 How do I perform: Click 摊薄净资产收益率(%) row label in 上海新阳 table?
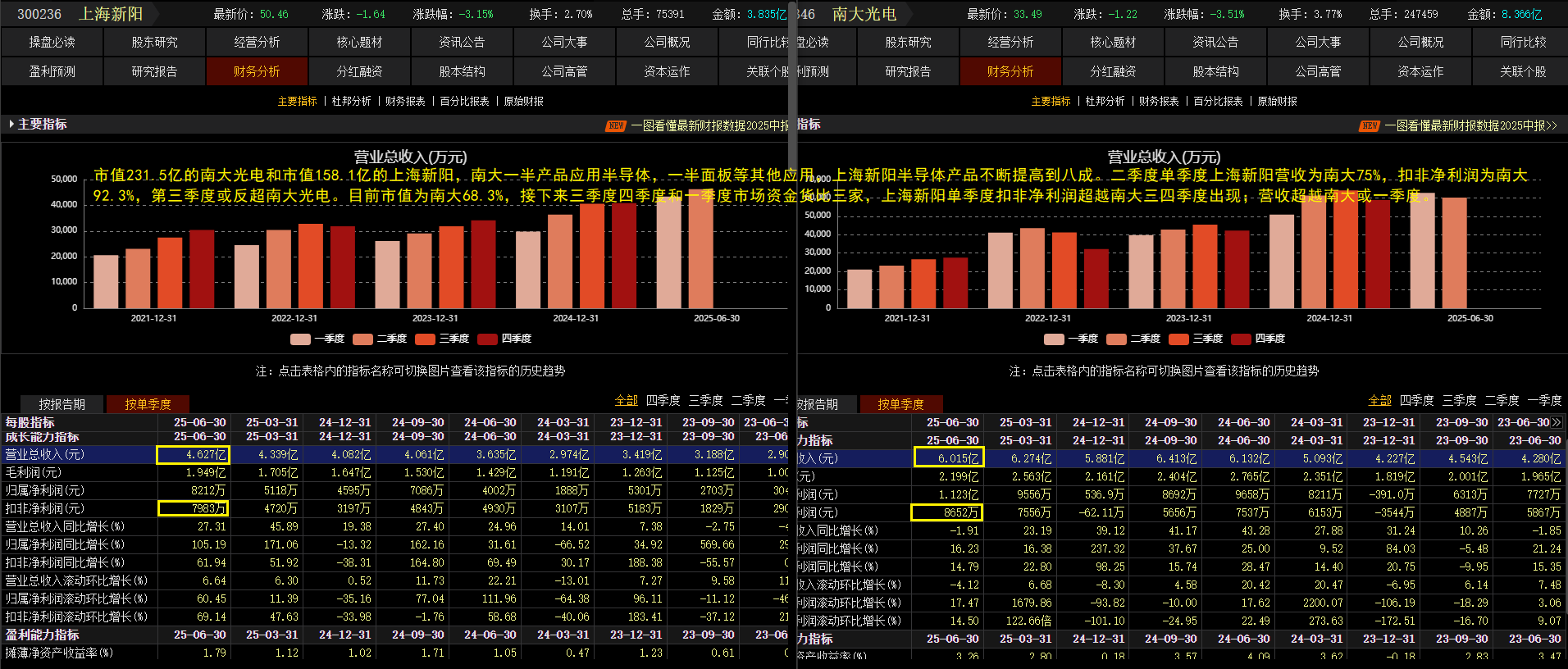(x=59, y=653)
